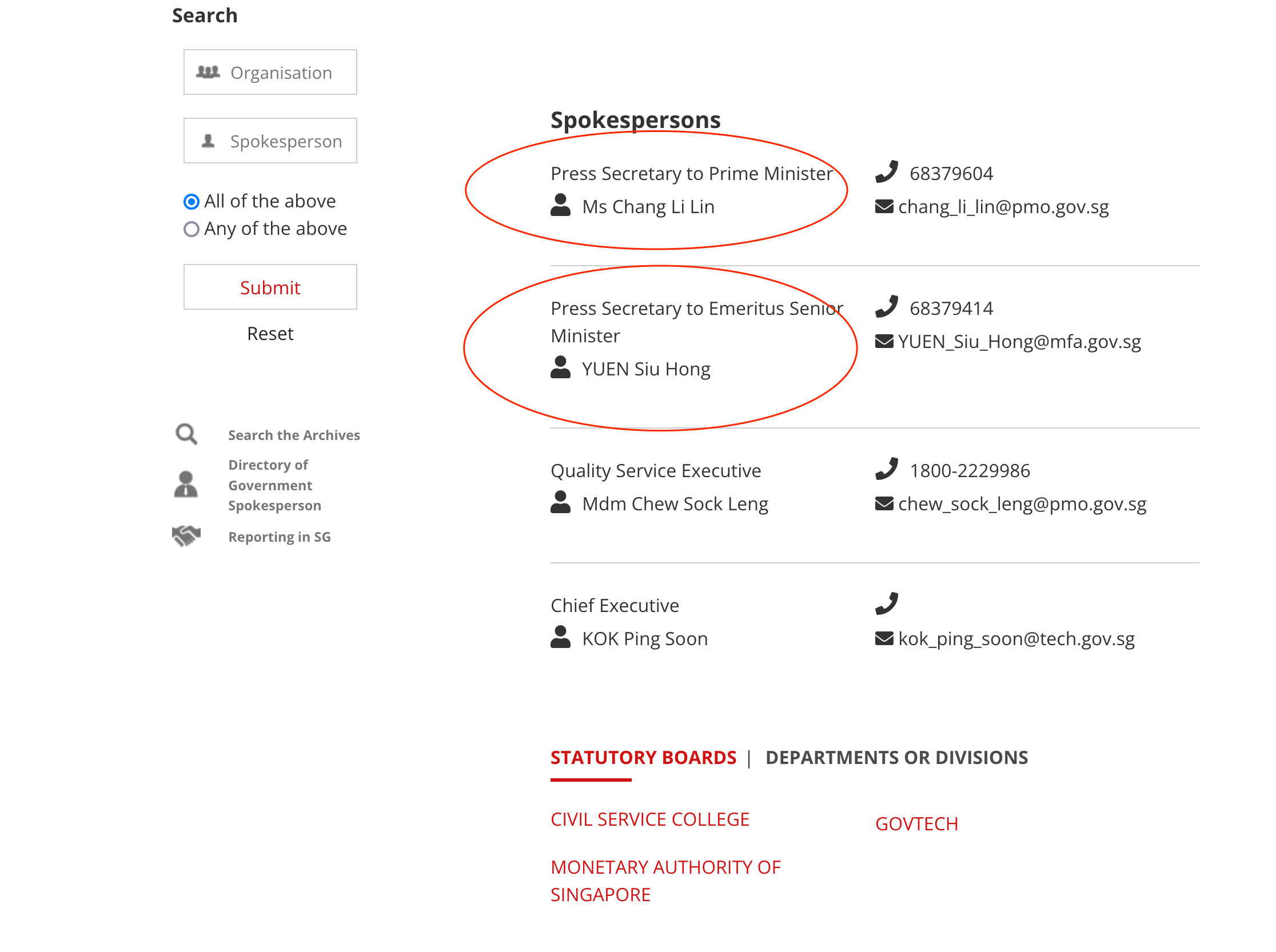Select the "All of the above" radio button
This screenshot has height=952, width=1276.
click(x=192, y=201)
